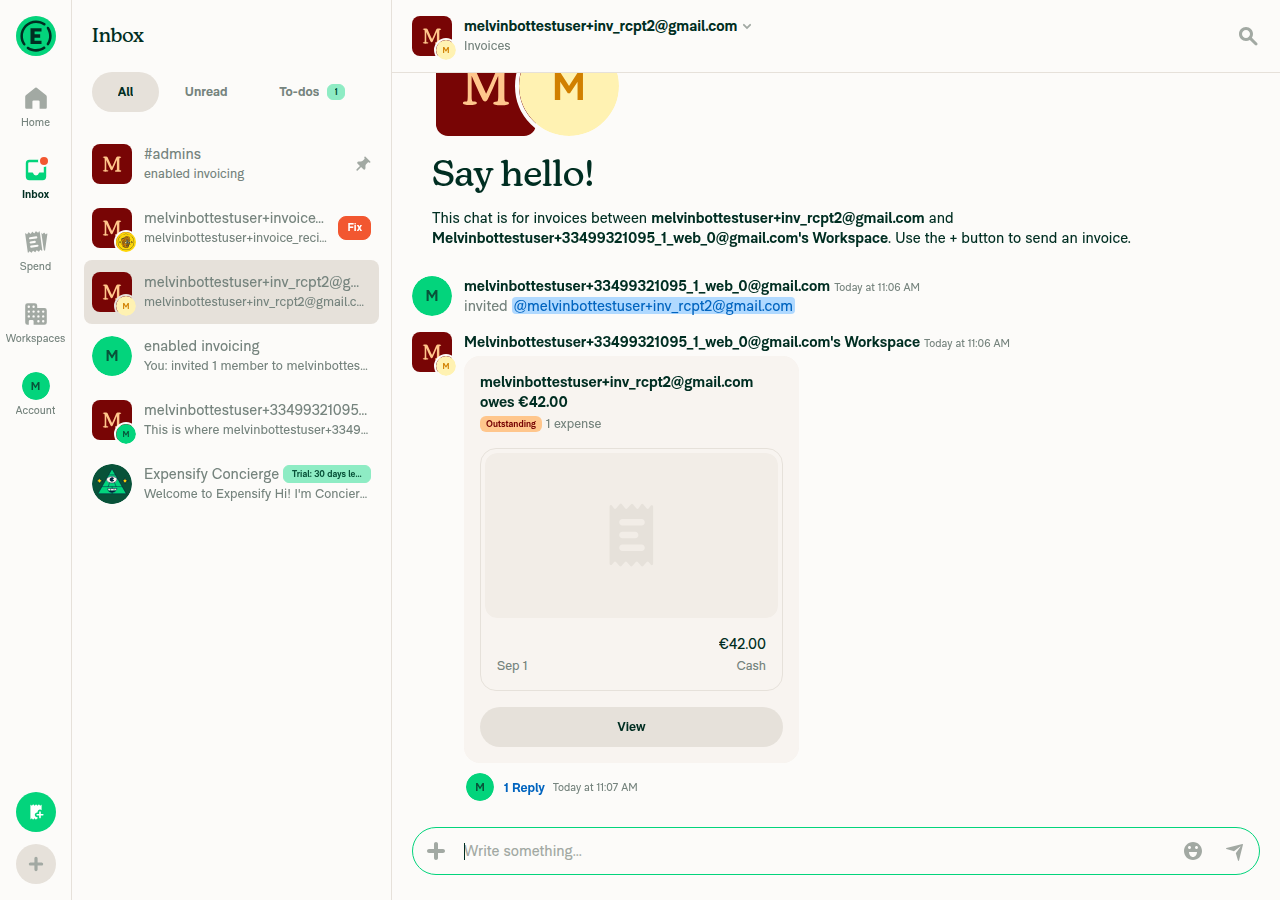Screen dimensions: 1280x900
Task: Click sender name melvinbottestuser+33499321095_1_web_0@gmail.com on invited message
Action: (x=647, y=286)
